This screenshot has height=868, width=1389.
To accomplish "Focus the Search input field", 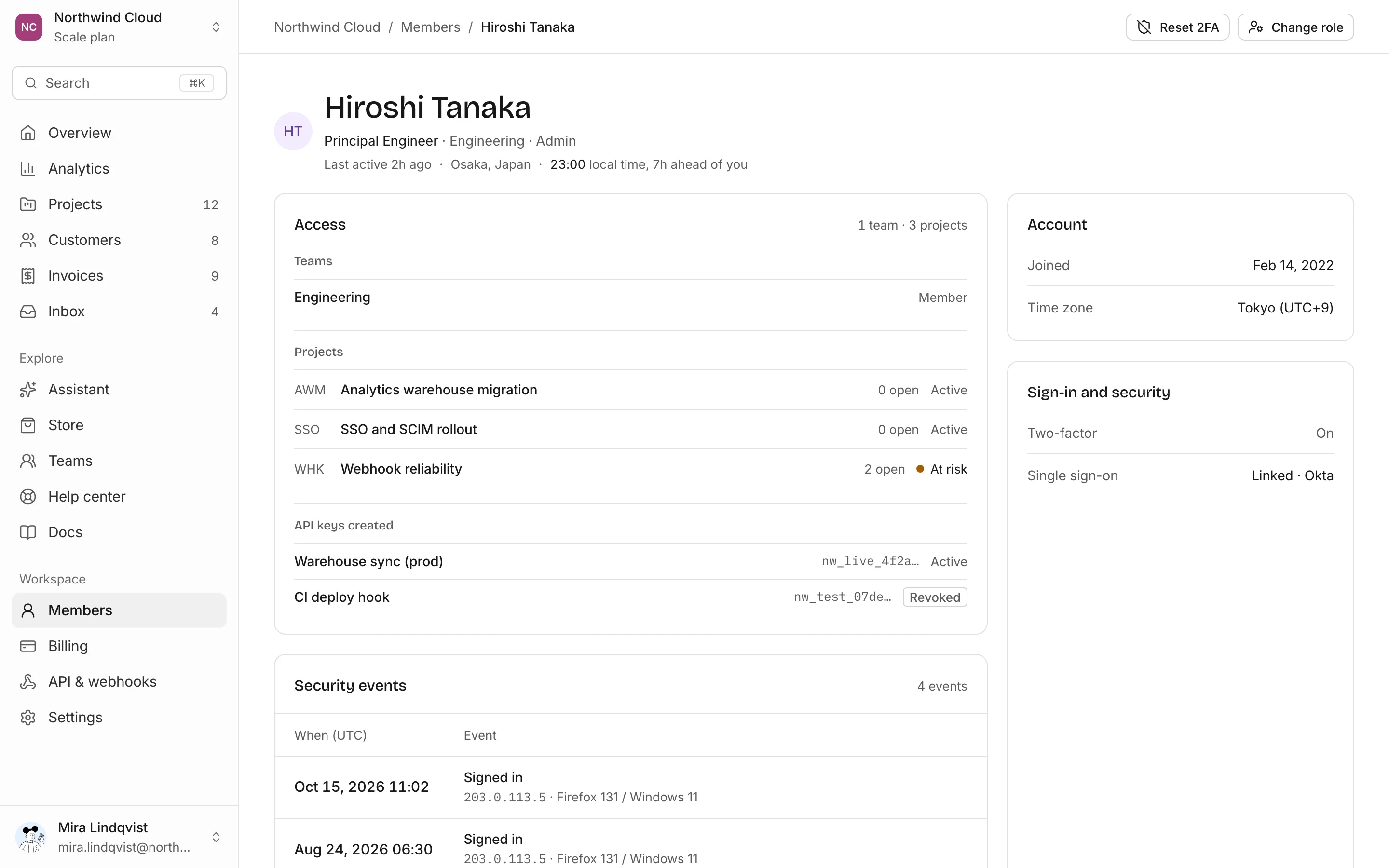I will (119, 82).
